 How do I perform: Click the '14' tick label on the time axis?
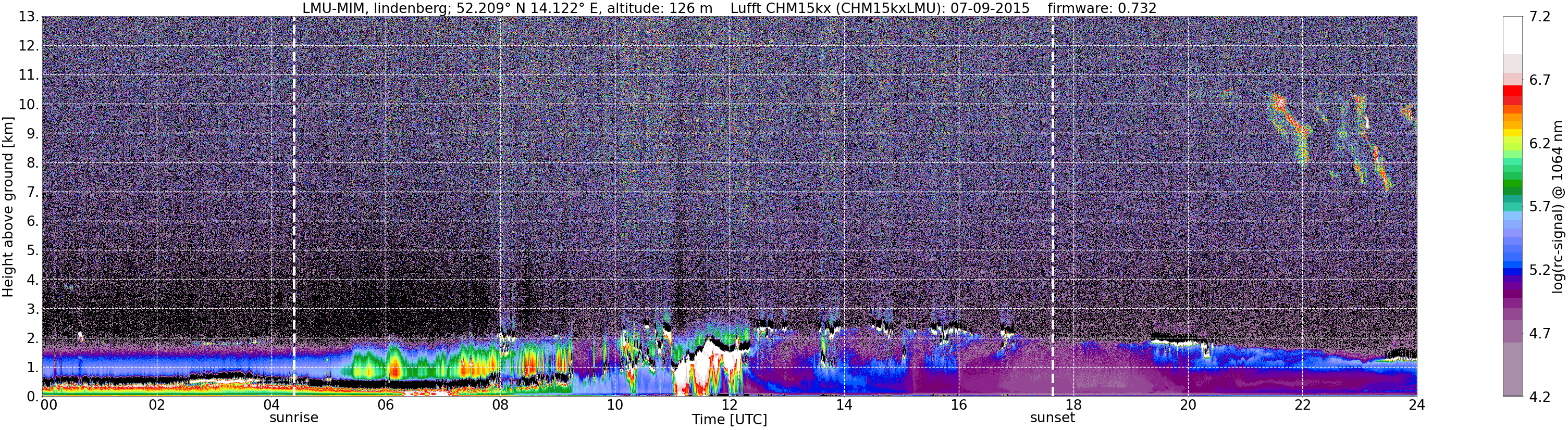pyautogui.click(x=844, y=405)
